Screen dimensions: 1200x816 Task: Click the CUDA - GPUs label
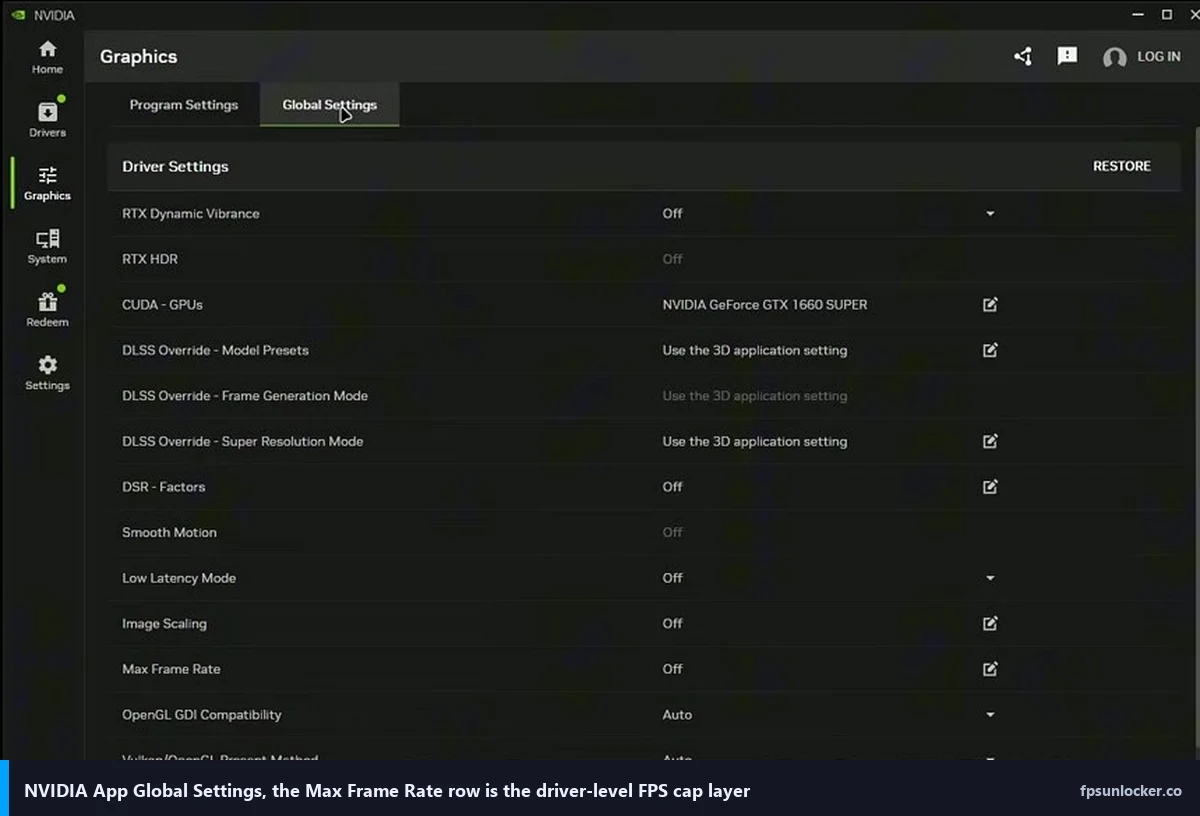pos(162,304)
